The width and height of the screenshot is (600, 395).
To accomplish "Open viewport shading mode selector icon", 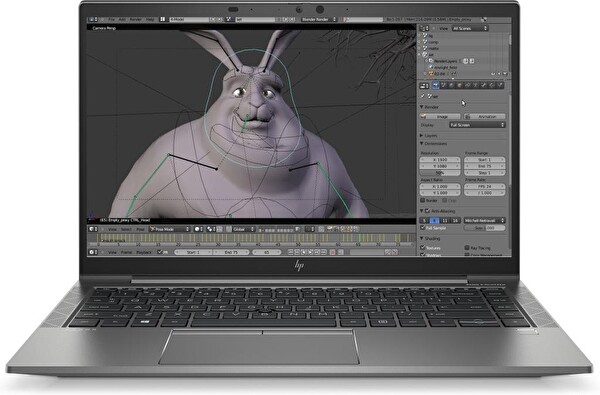I will [199, 229].
